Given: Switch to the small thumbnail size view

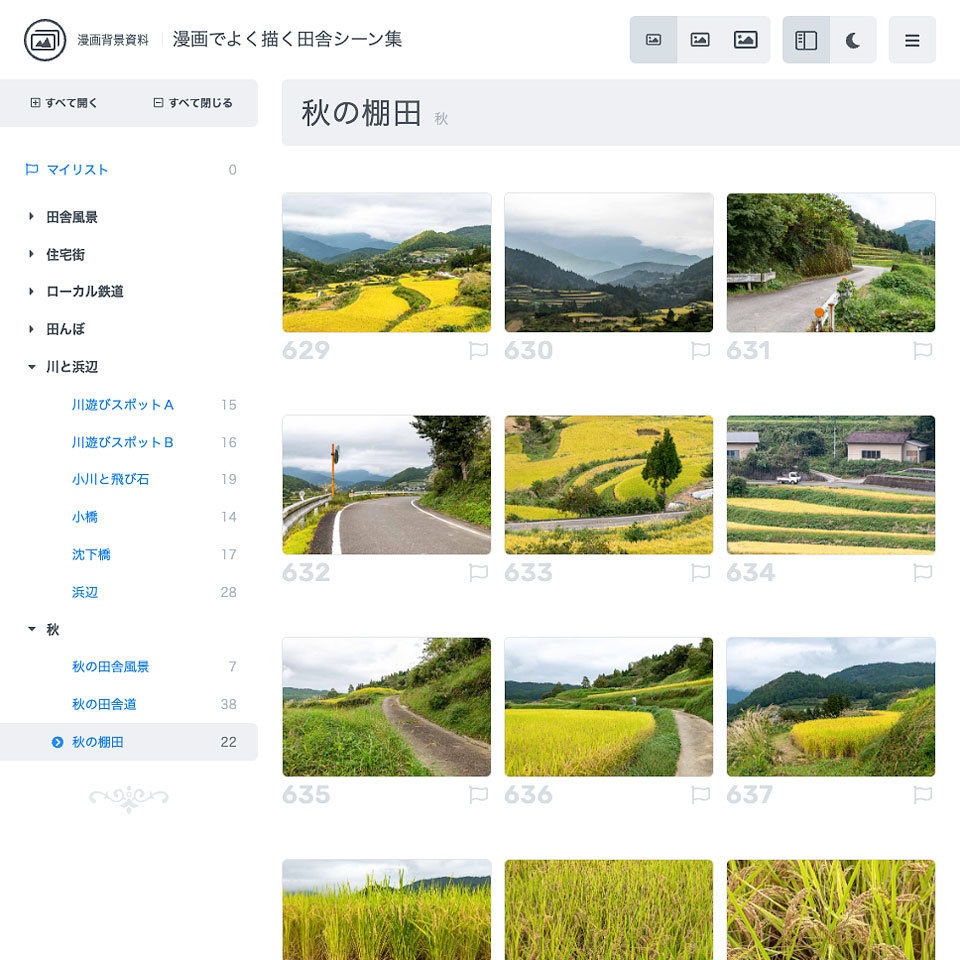Looking at the screenshot, I should [x=654, y=39].
